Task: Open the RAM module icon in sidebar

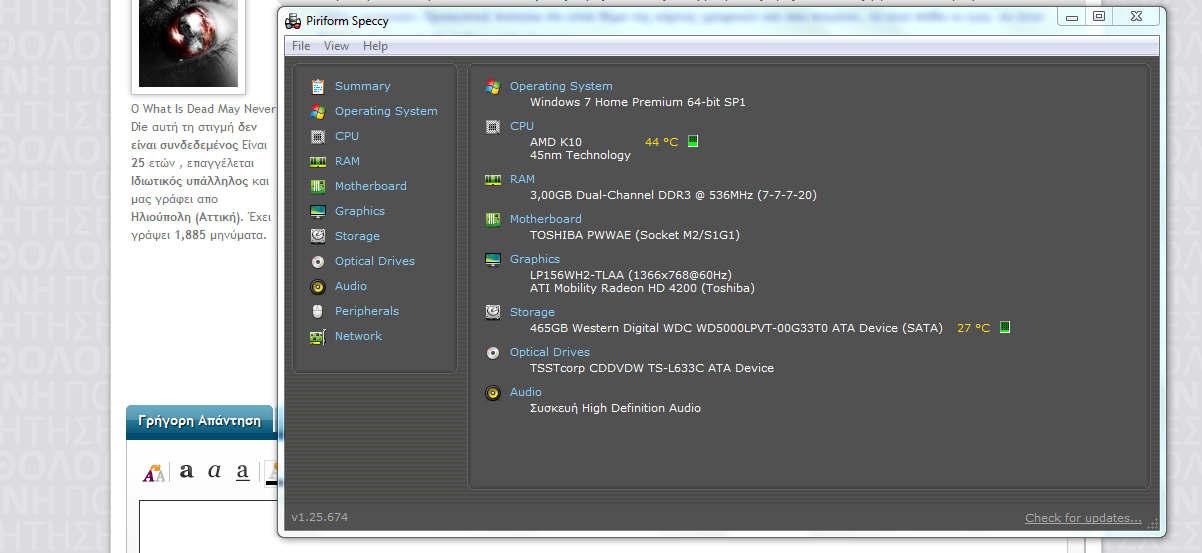Action: [318, 161]
